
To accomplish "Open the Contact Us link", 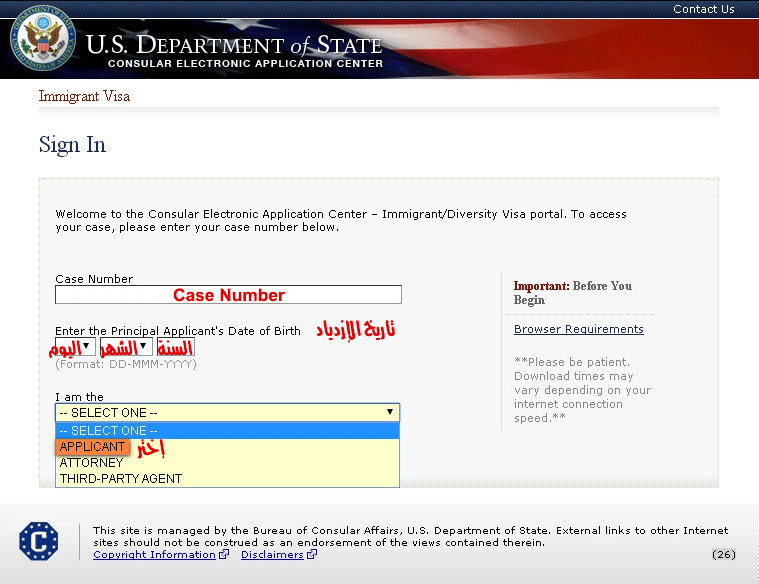I will (x=703, y=9).
